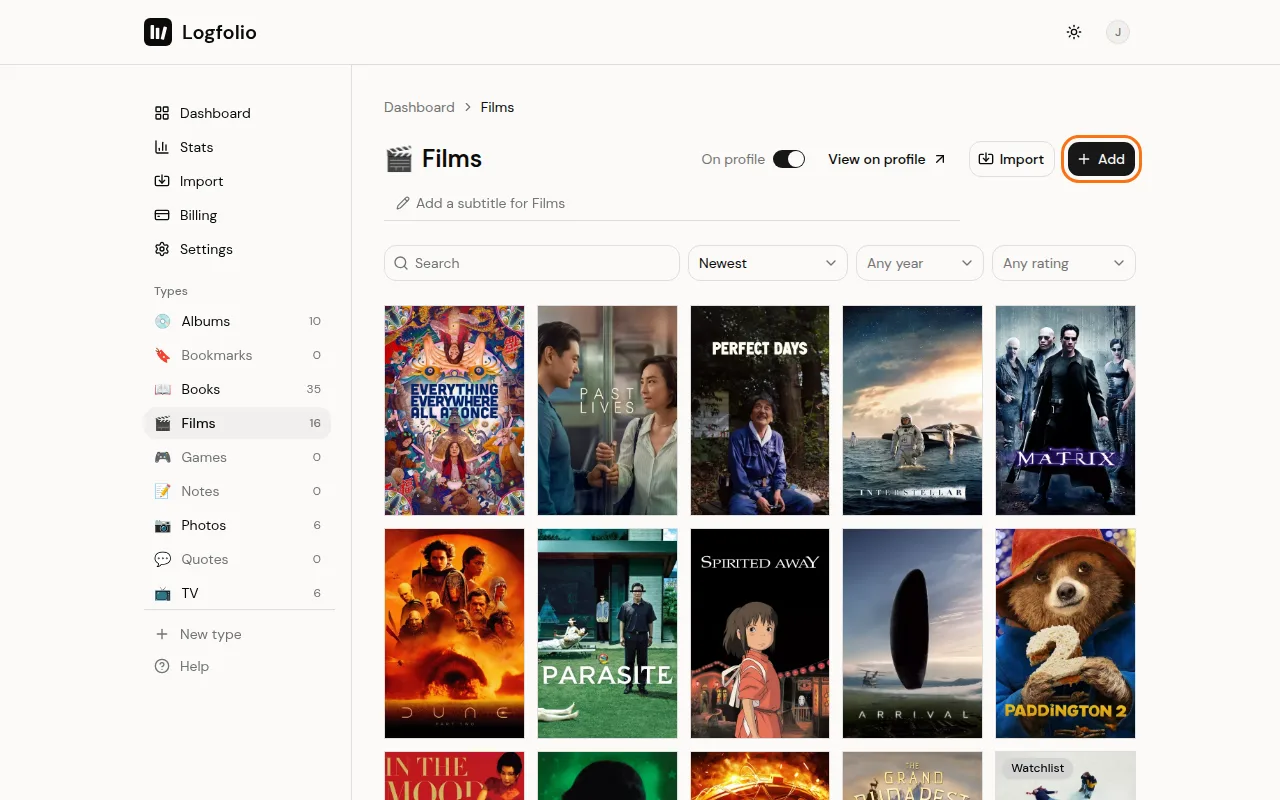Open the Interstellar film poster
This screenshot has width=1280, height=800.
click(913, 410)
